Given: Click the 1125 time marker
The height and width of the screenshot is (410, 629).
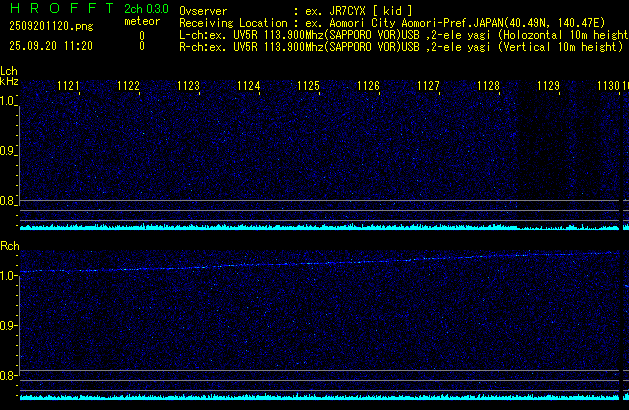Looking at the screenshot, I should point(308,87).
